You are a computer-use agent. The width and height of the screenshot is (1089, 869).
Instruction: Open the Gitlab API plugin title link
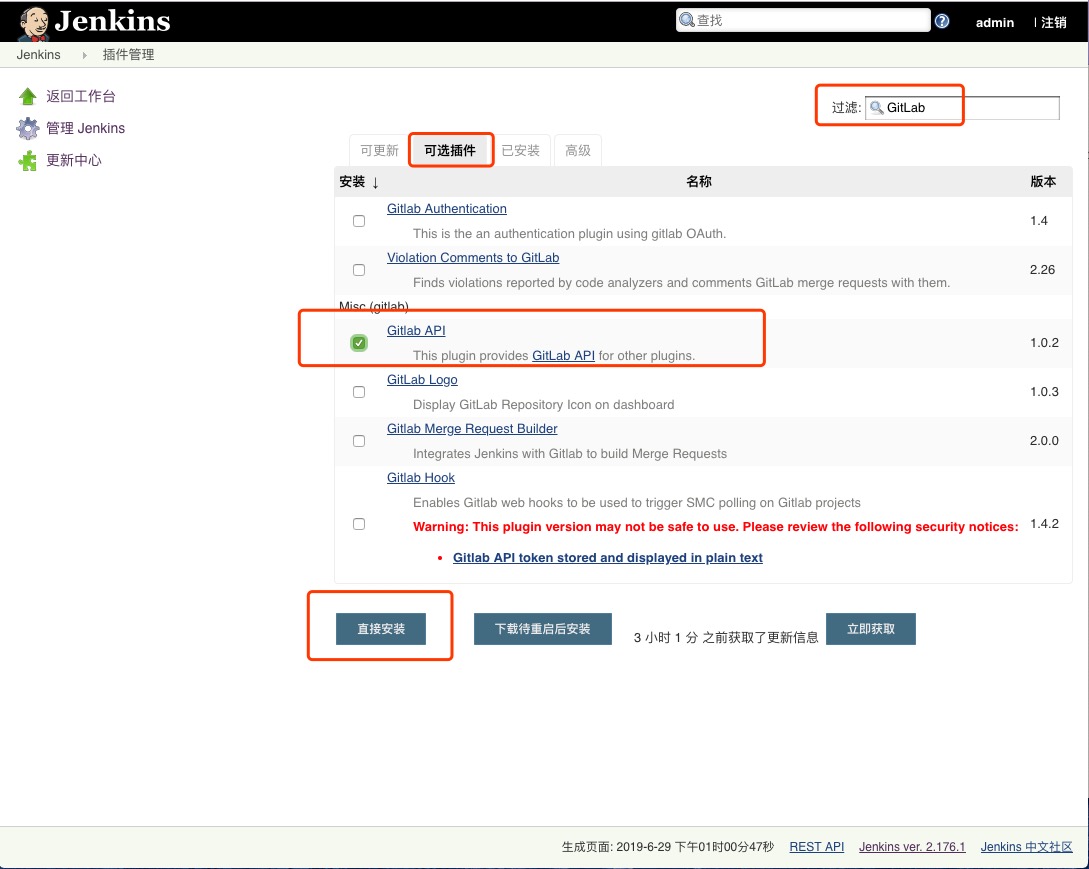click(x=416, y=331)
